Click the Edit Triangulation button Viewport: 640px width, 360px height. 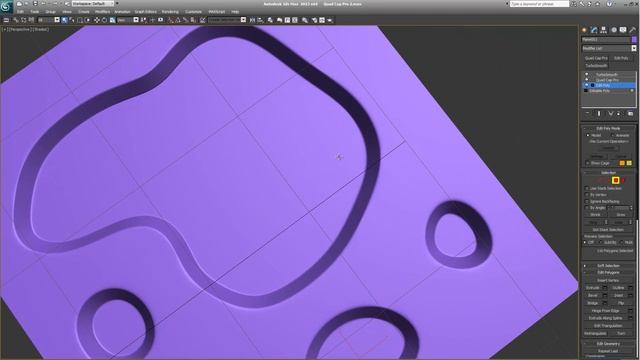pos(608,326)
